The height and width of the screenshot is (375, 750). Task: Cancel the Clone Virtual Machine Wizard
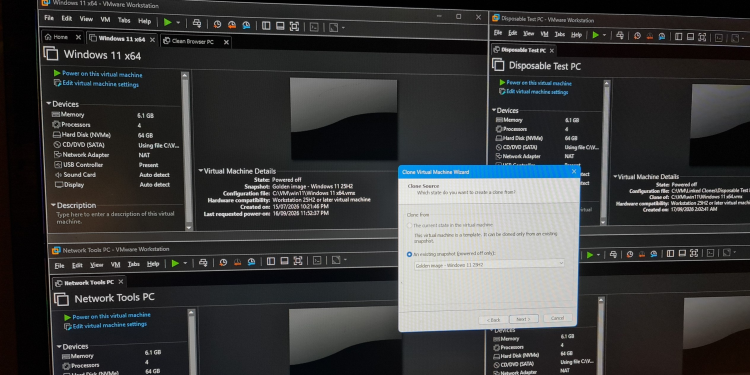[x=557, y=318]
